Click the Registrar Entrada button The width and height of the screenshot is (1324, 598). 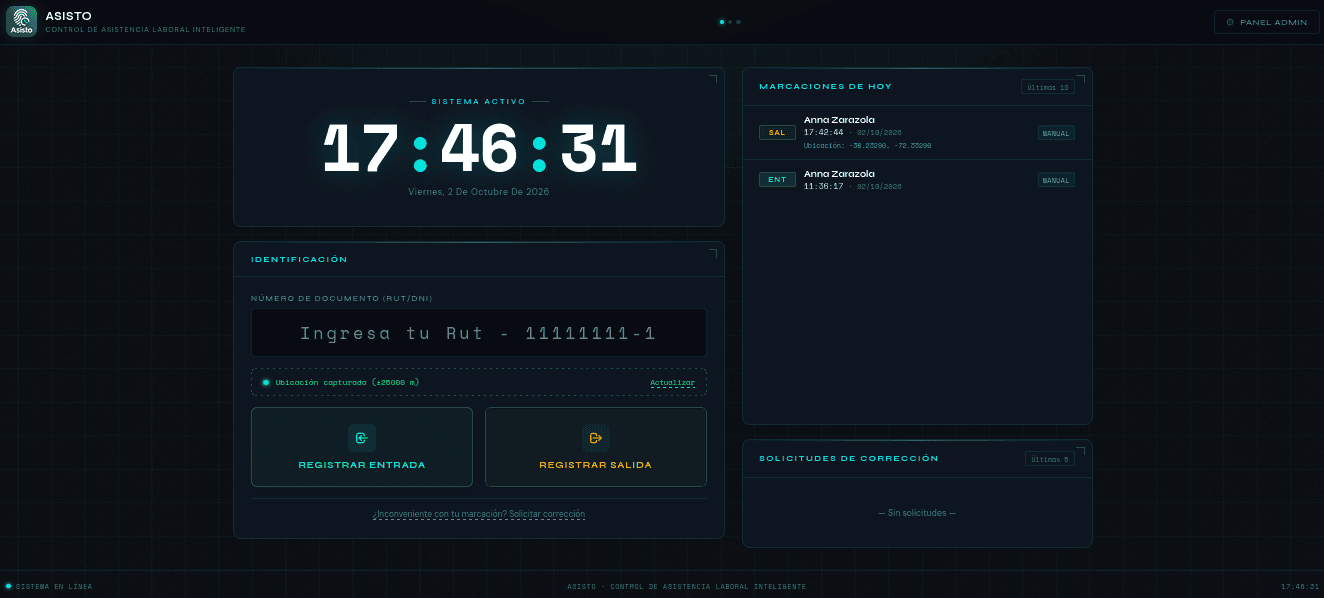(362, 447)
